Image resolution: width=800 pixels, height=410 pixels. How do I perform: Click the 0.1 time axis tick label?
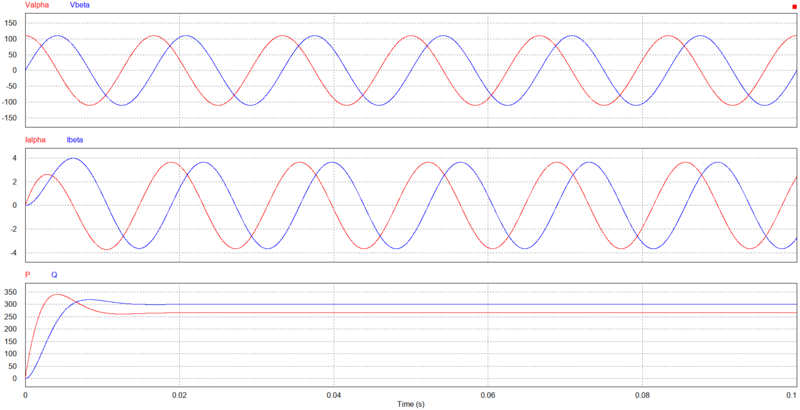pyautogui.click(x=791, y=395)
